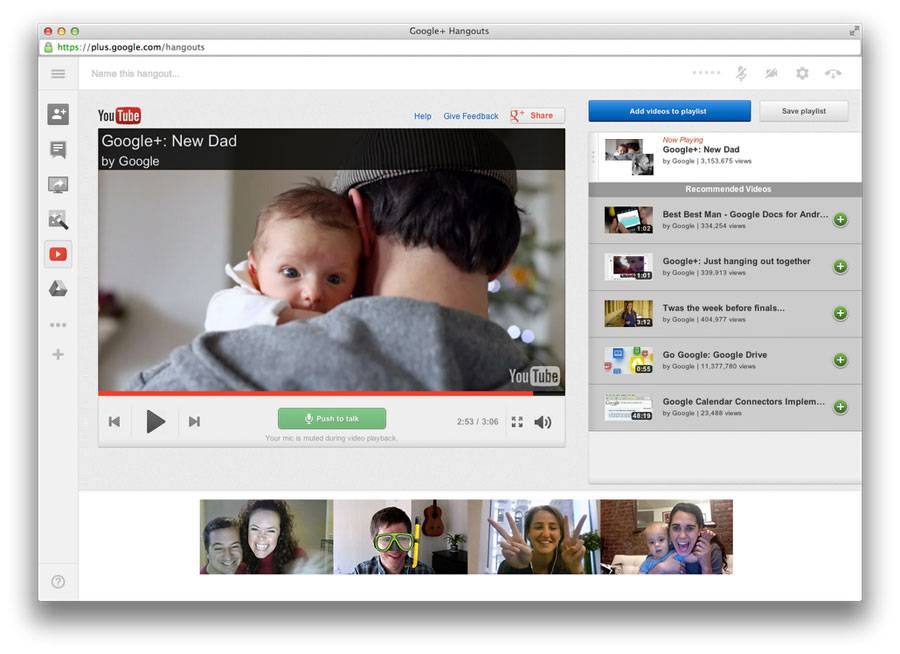The image size is (900, 654).
Task: Open Best Best Man video thumbnail
Action: [629, 220]
